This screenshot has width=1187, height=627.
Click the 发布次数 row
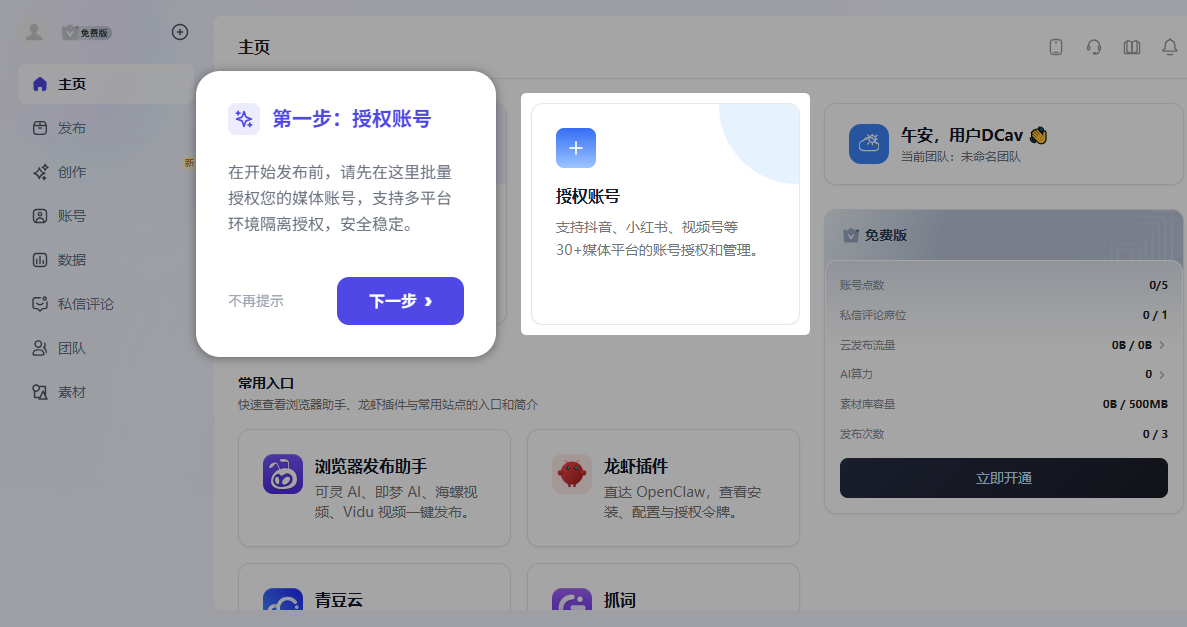(1004, 434)
